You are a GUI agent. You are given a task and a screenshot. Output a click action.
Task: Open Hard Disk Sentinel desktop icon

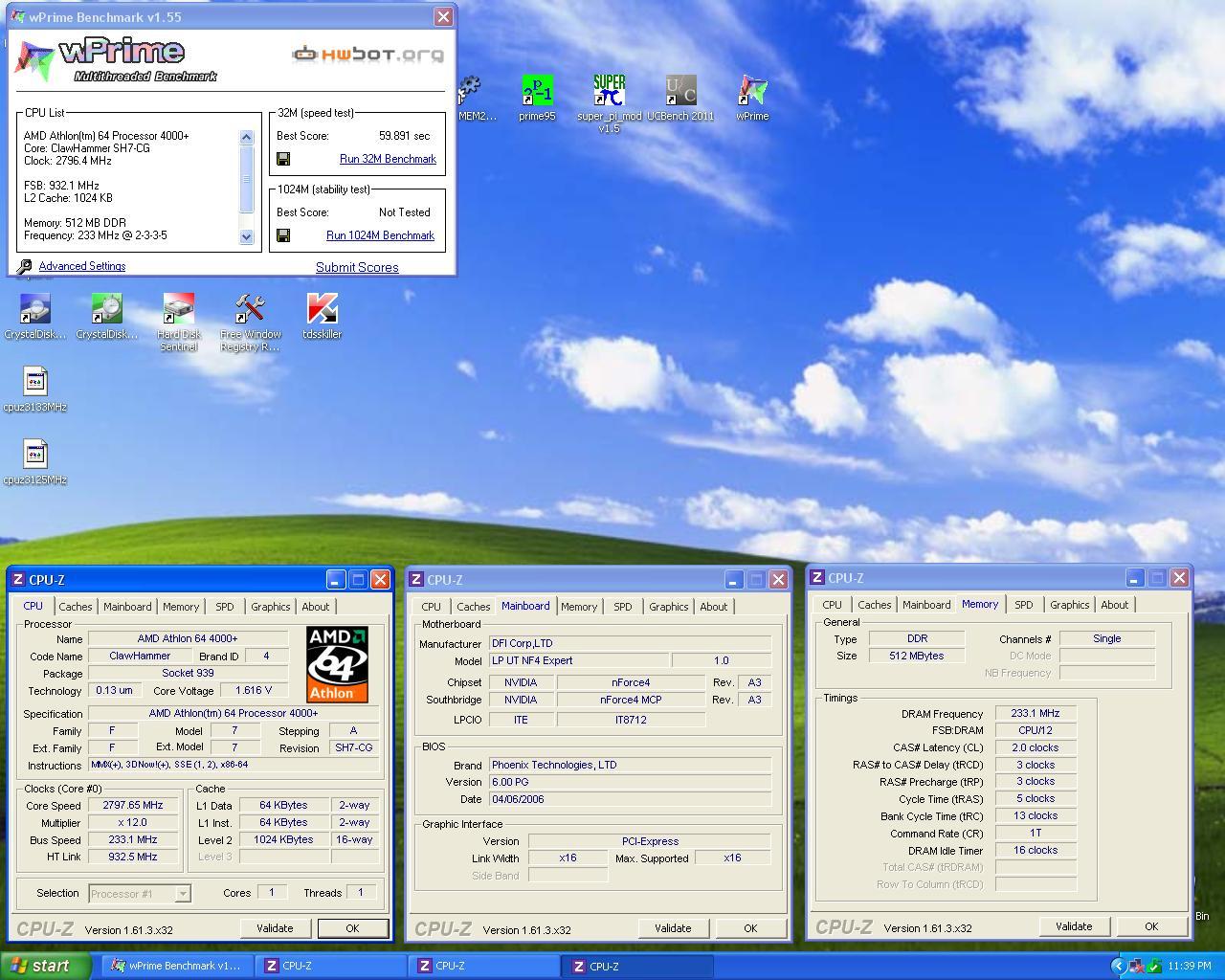(179, 309)
